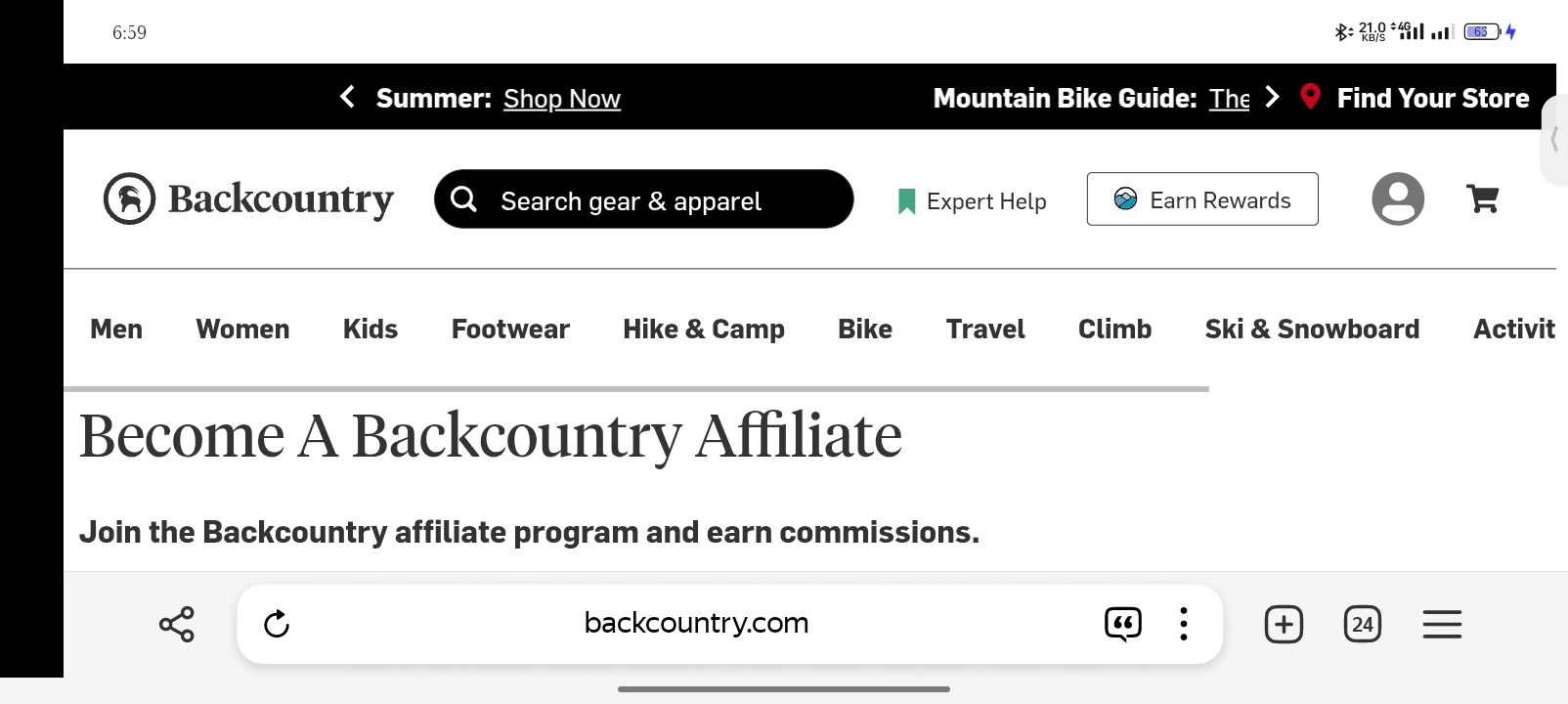The height and width of the screenshot is (704, 1568).
Task: Follow the Summer Shop Now link
Action: tap(562, 99)
